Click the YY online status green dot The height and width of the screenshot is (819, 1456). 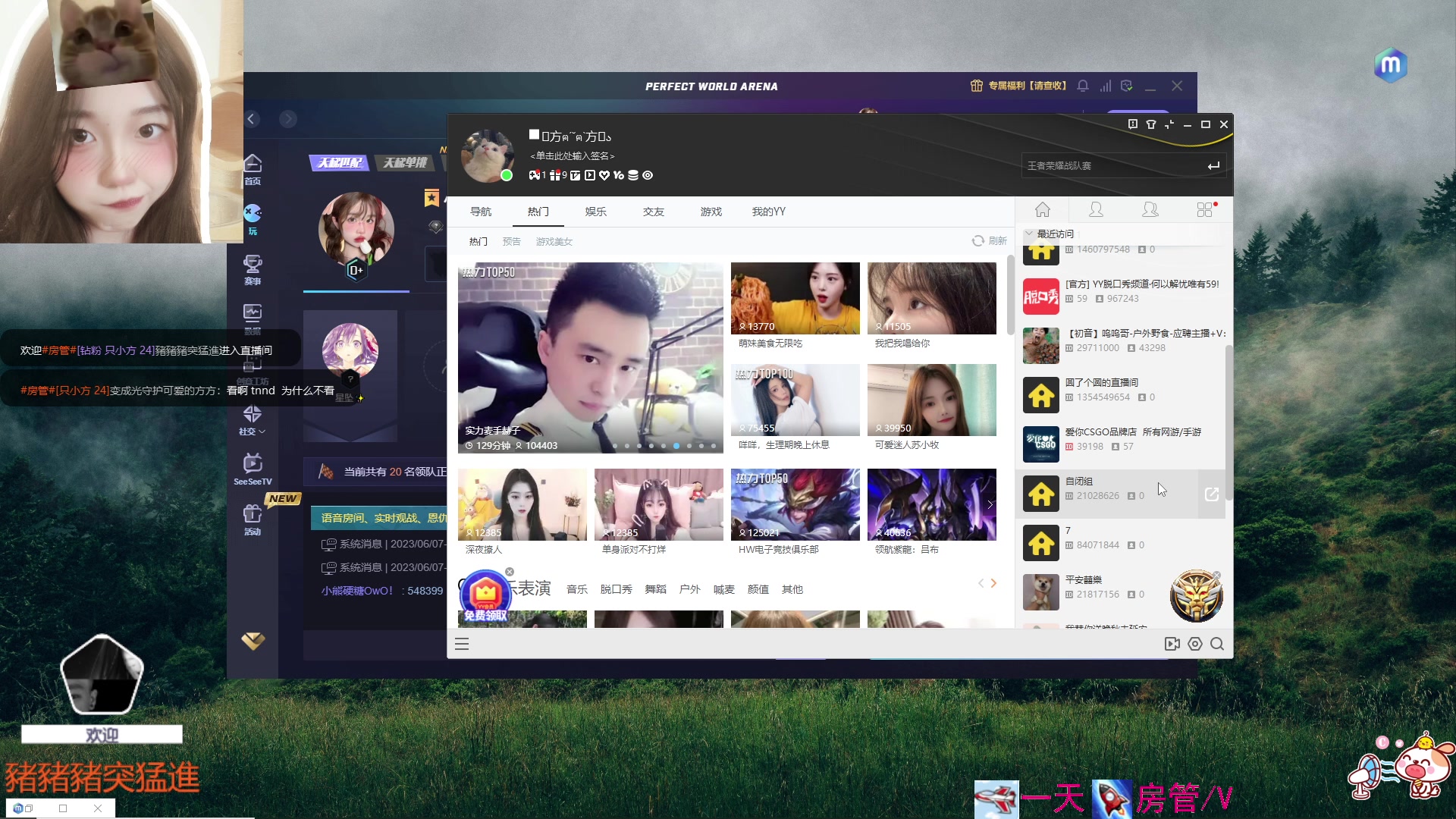pos(507,175)
